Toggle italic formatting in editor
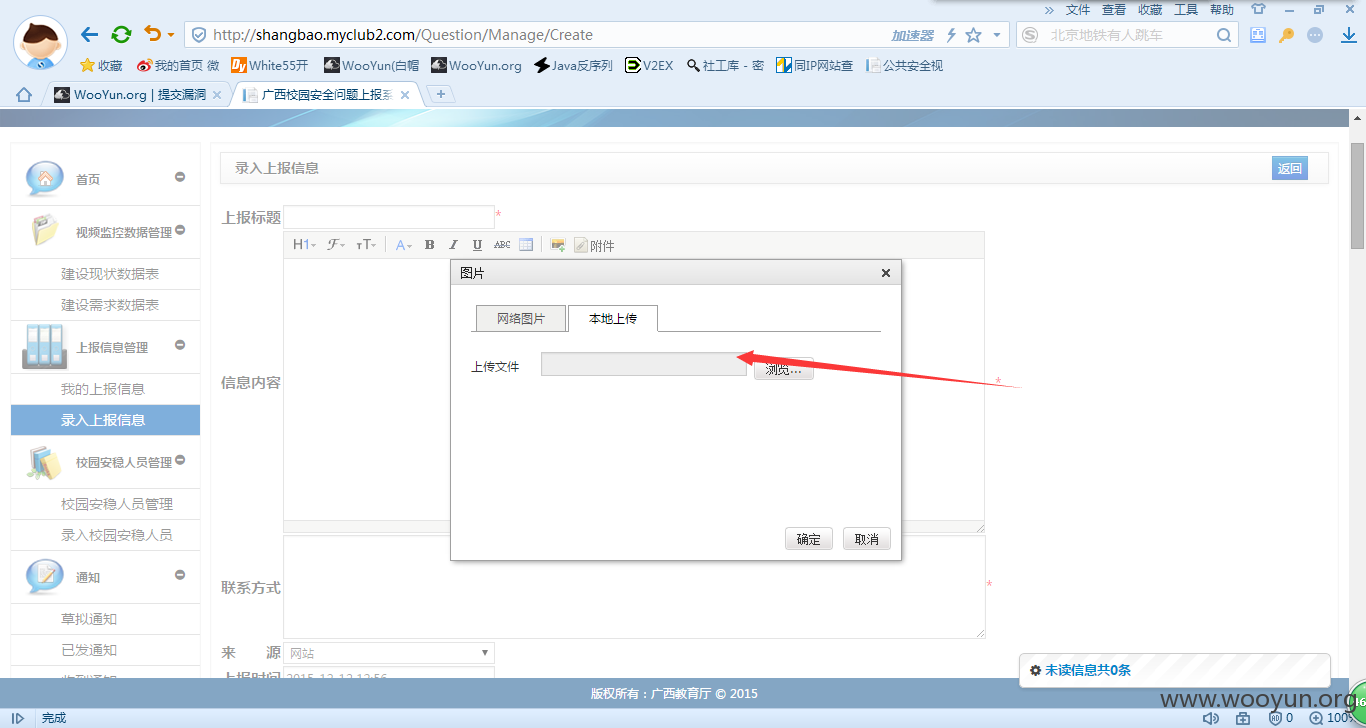The height and width of the screenshot is (728, 1366). pyautogui.click(x=453, y=245)
